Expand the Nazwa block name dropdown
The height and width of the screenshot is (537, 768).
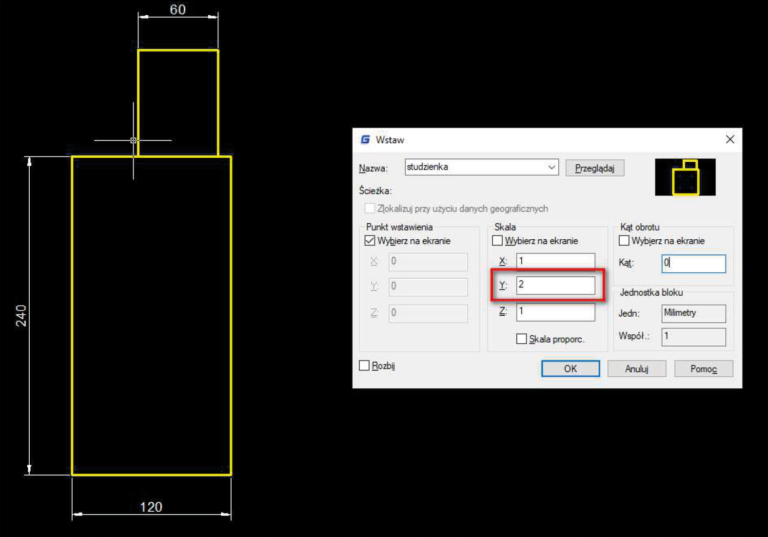[x=552, y=168]
